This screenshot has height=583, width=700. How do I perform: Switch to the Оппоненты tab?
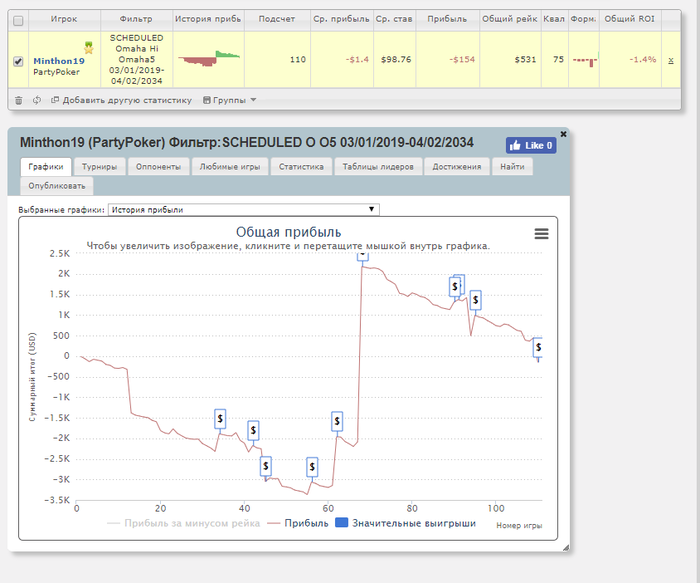click(x=158, y=167)
